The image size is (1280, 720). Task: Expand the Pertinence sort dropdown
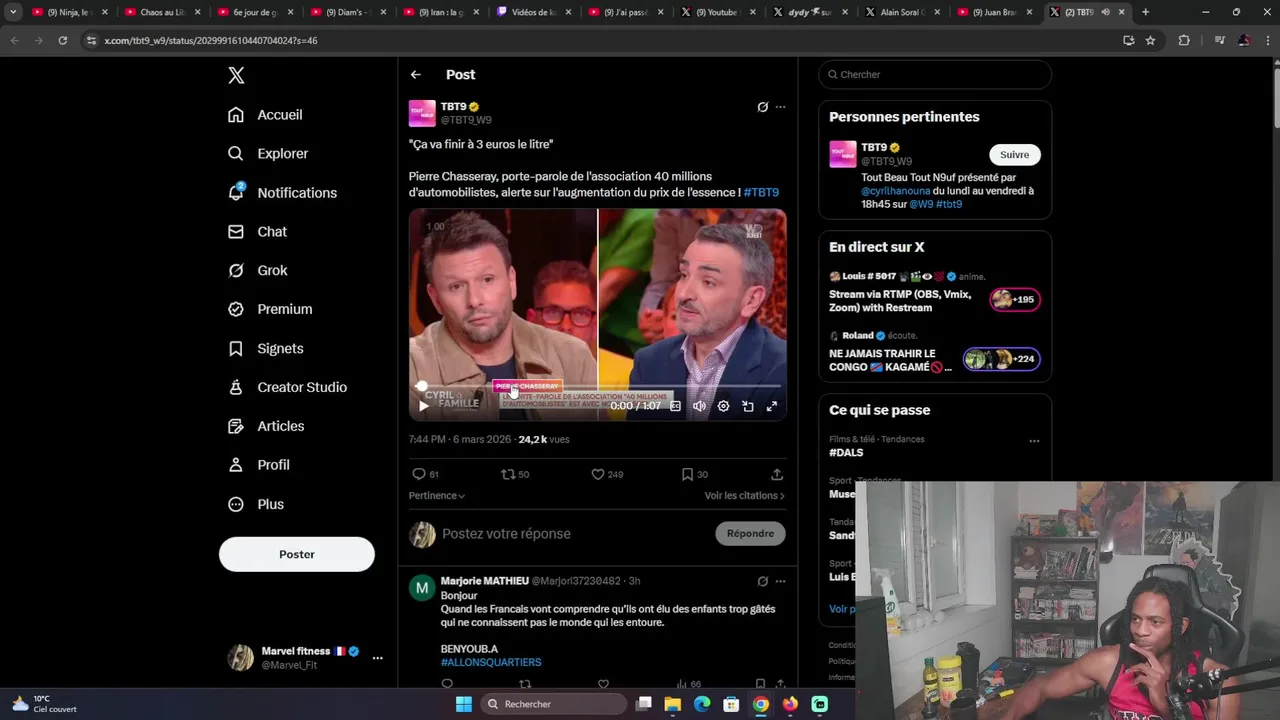(x=437, y=496)
